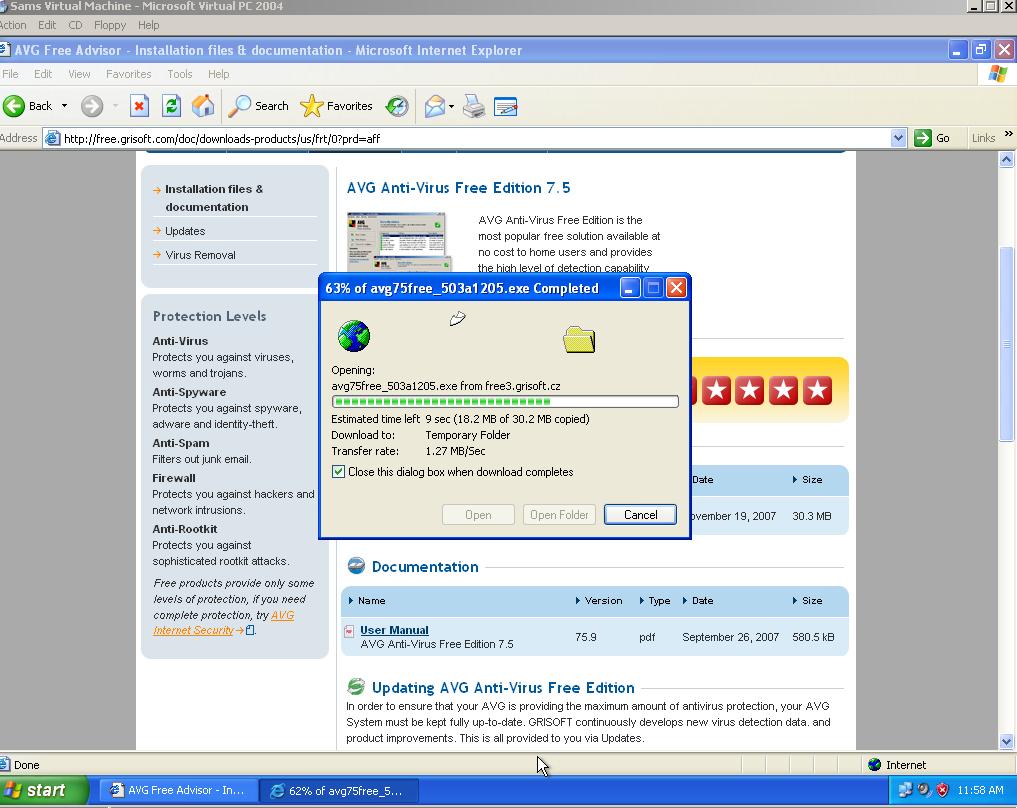Click the Documentation section icon
The image size is (1017, 808).
(x=356, y=566)
